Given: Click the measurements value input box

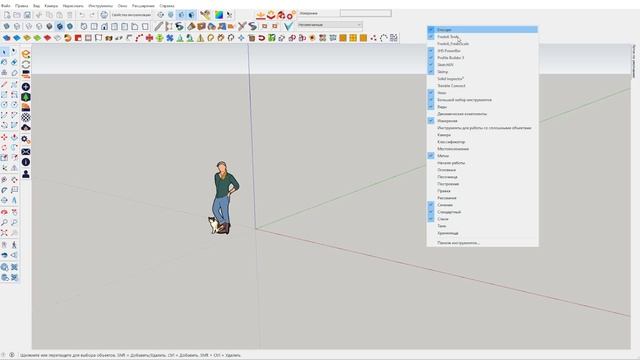Looking at the screenshot, I should (x=366, y=13).
